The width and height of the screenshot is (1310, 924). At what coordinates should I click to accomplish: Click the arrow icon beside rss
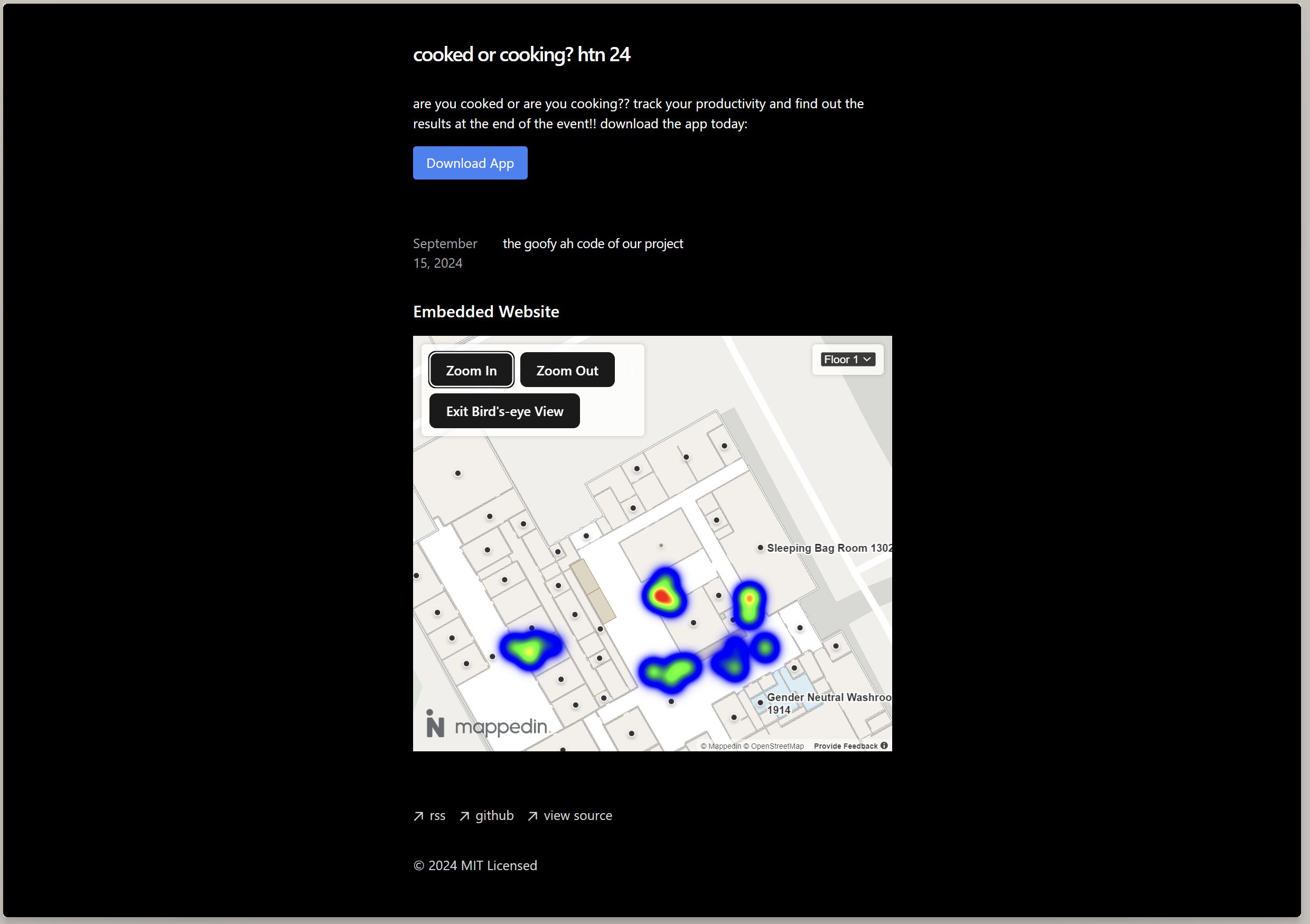(x=419, y=816)
